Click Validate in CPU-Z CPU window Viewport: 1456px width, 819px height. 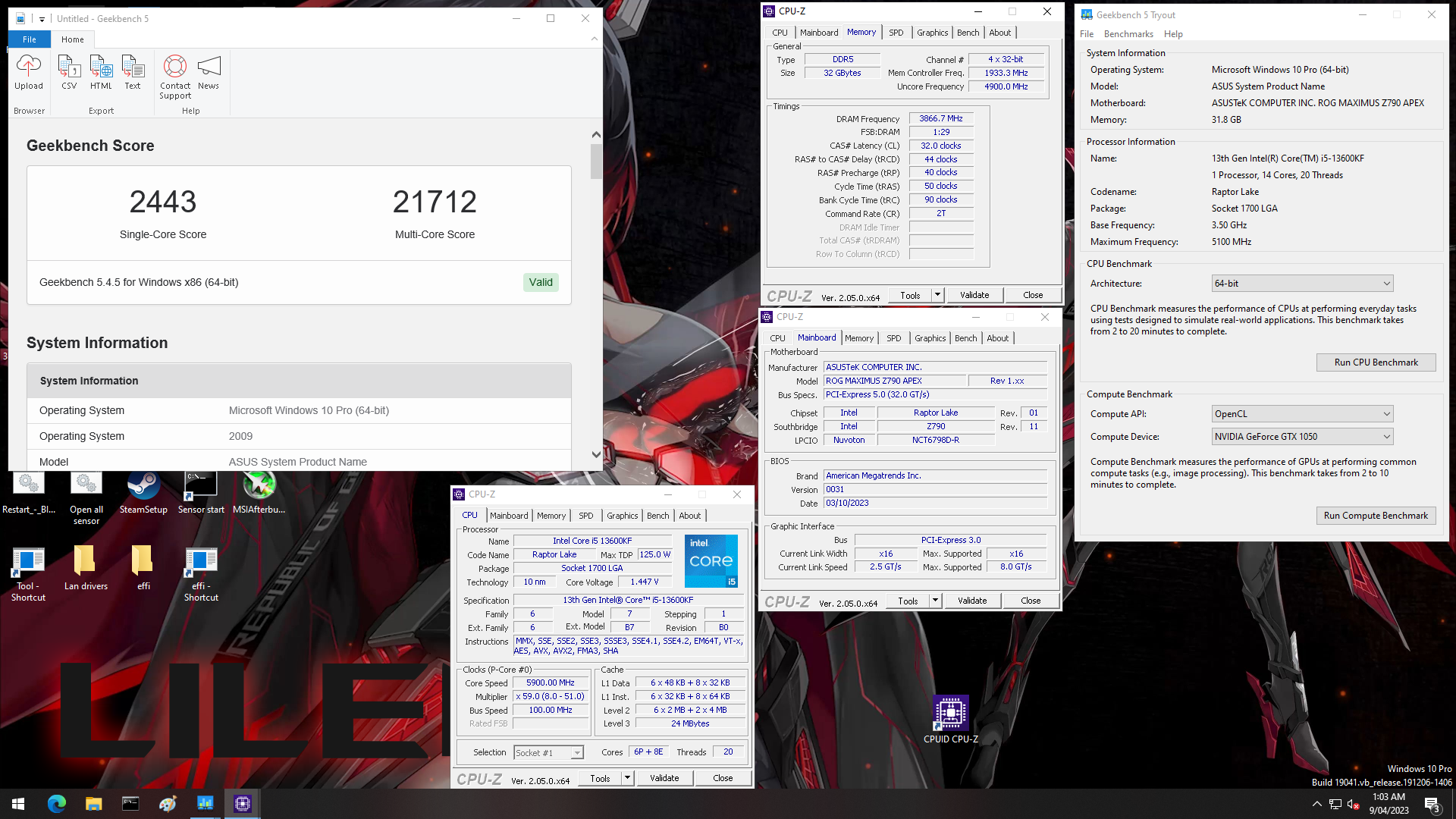coord(664,778)
